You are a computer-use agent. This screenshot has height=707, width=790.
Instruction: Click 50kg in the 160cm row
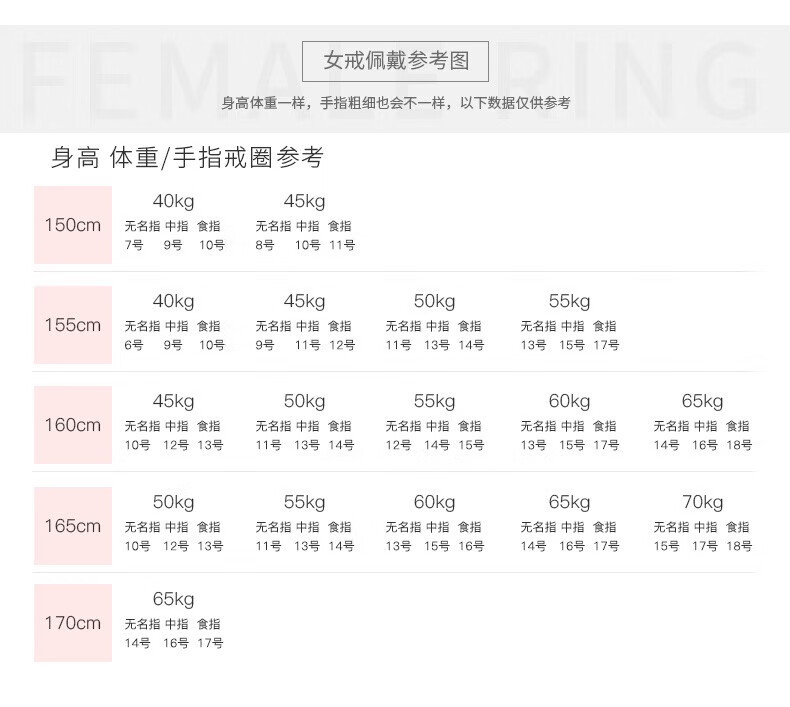pyautogui.click(x=304, y=401)
